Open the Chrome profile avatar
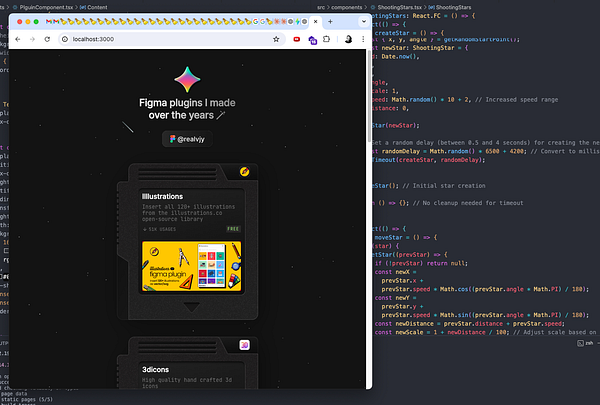Viewport: 600px width, 405px height. 348,39
